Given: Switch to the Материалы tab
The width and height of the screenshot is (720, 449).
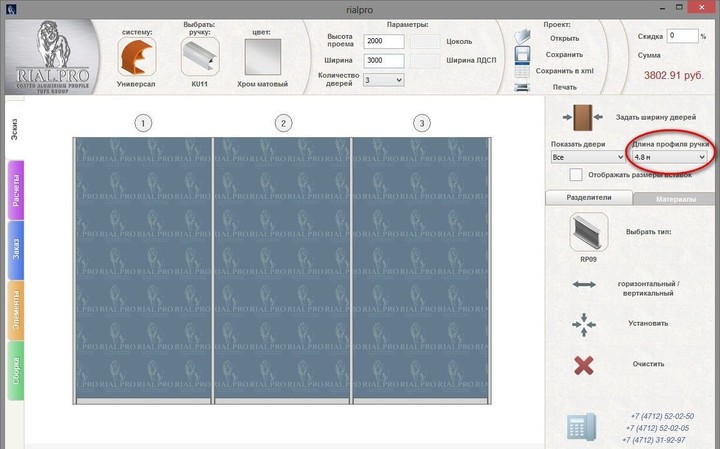Looking at the screenshot, I should click(x=676, y=199).
